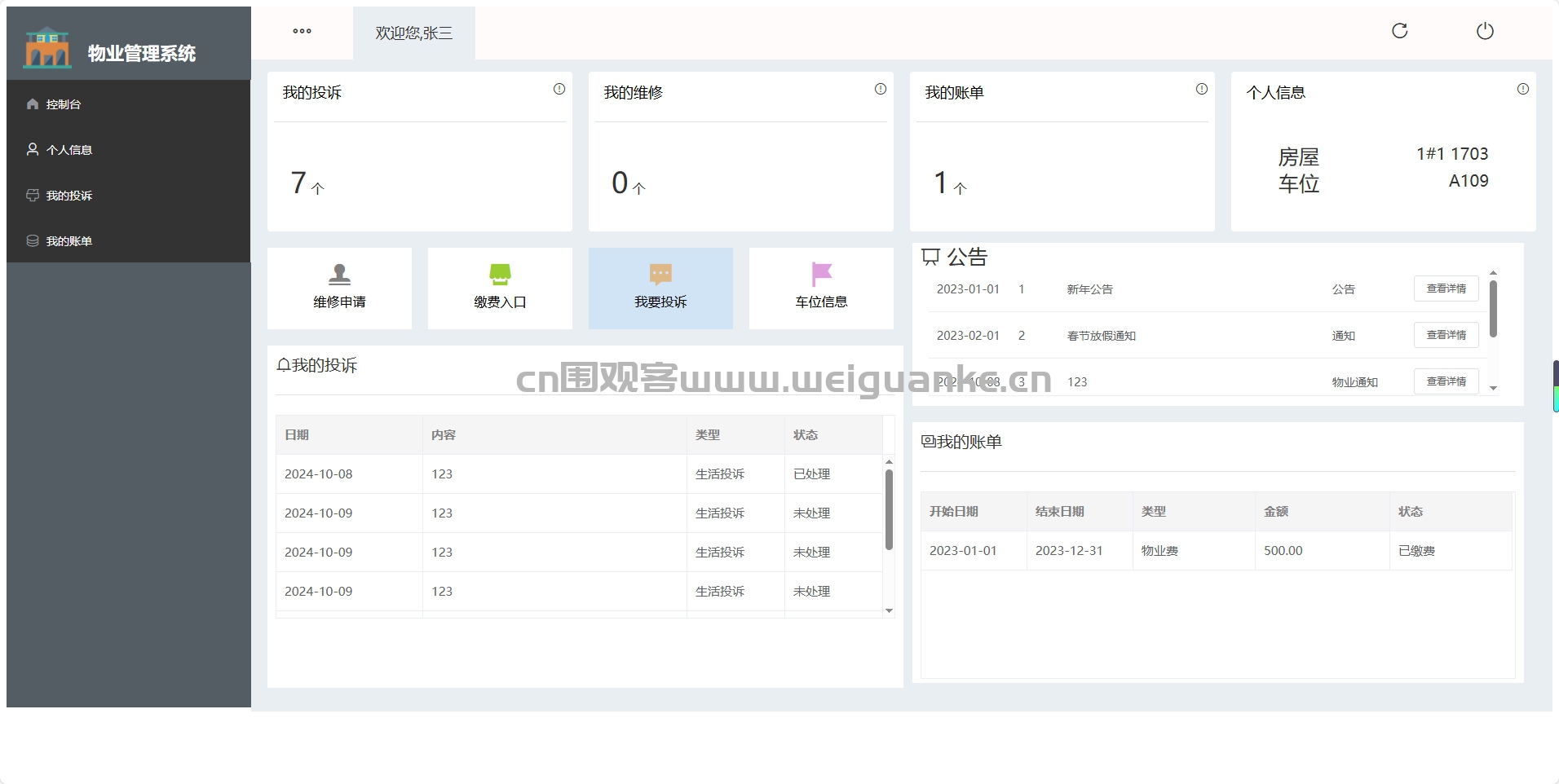Click the 7 complaints count
The width and height of the screenshot is (1559, 784).
298,183
